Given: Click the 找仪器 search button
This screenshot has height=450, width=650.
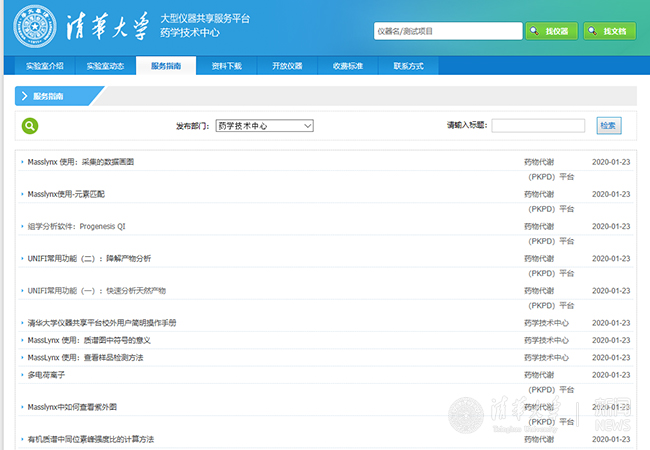Looking at the screenshot, I should tap(552, 31).
